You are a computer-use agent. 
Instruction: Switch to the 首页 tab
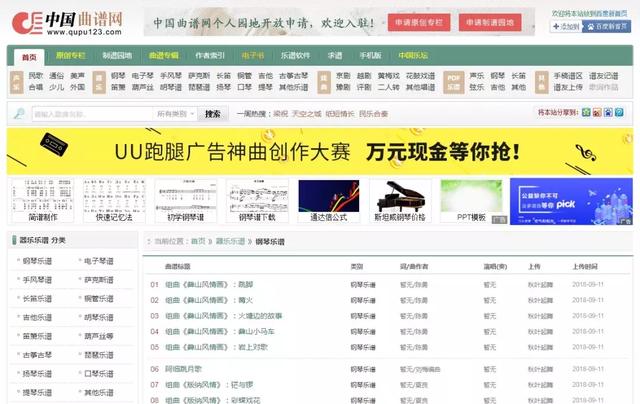point(29,57)
